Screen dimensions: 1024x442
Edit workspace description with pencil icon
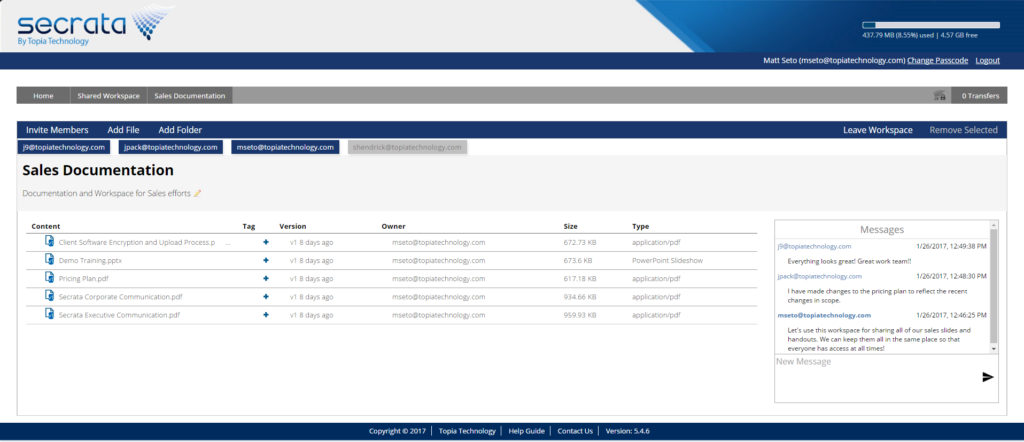[197, 193]
